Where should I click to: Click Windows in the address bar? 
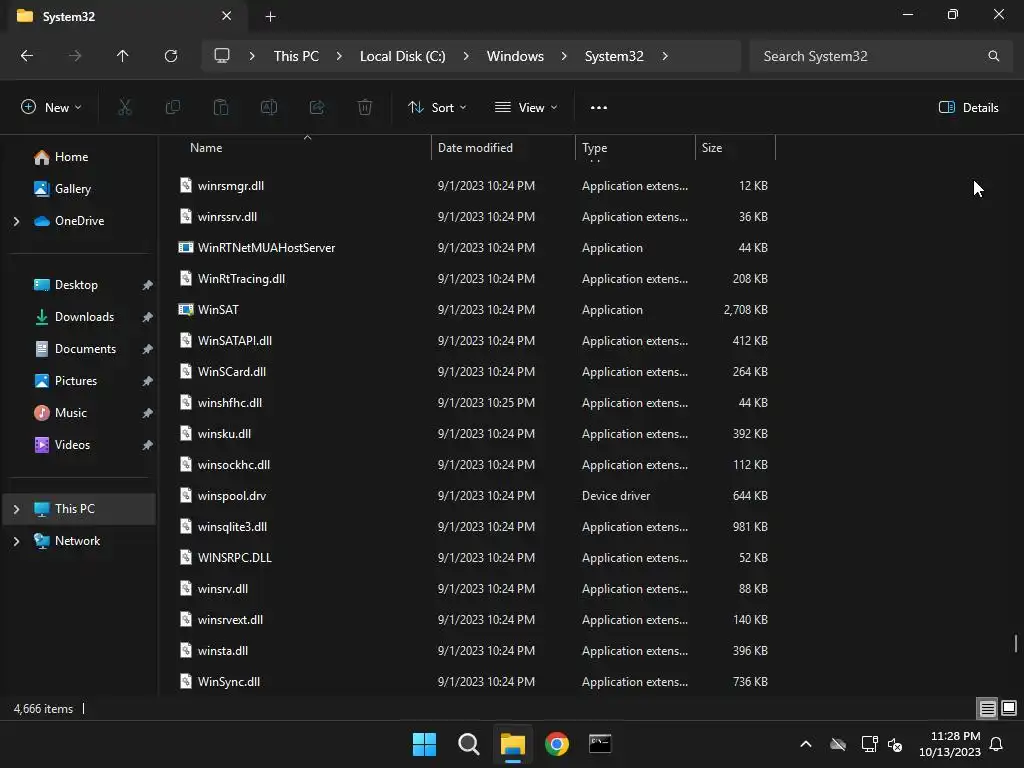point(515,56)
